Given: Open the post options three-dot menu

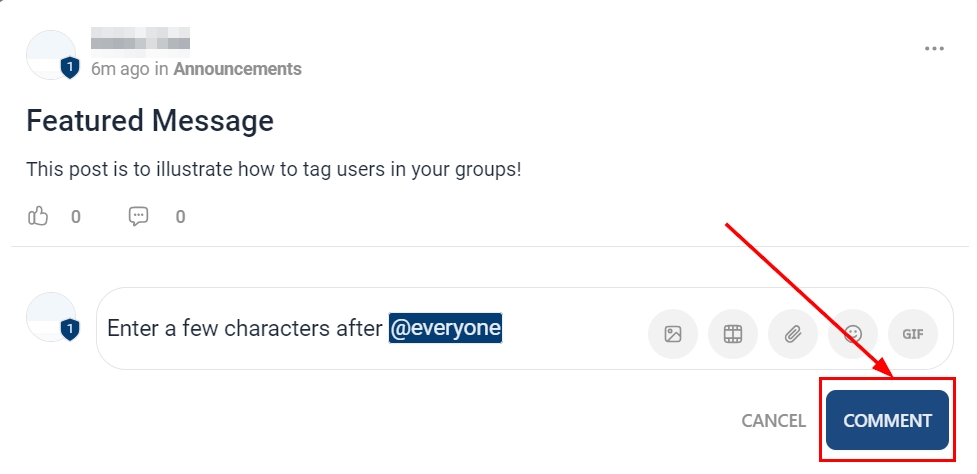Looking at the screenshot, I should (x=934, y=48).
